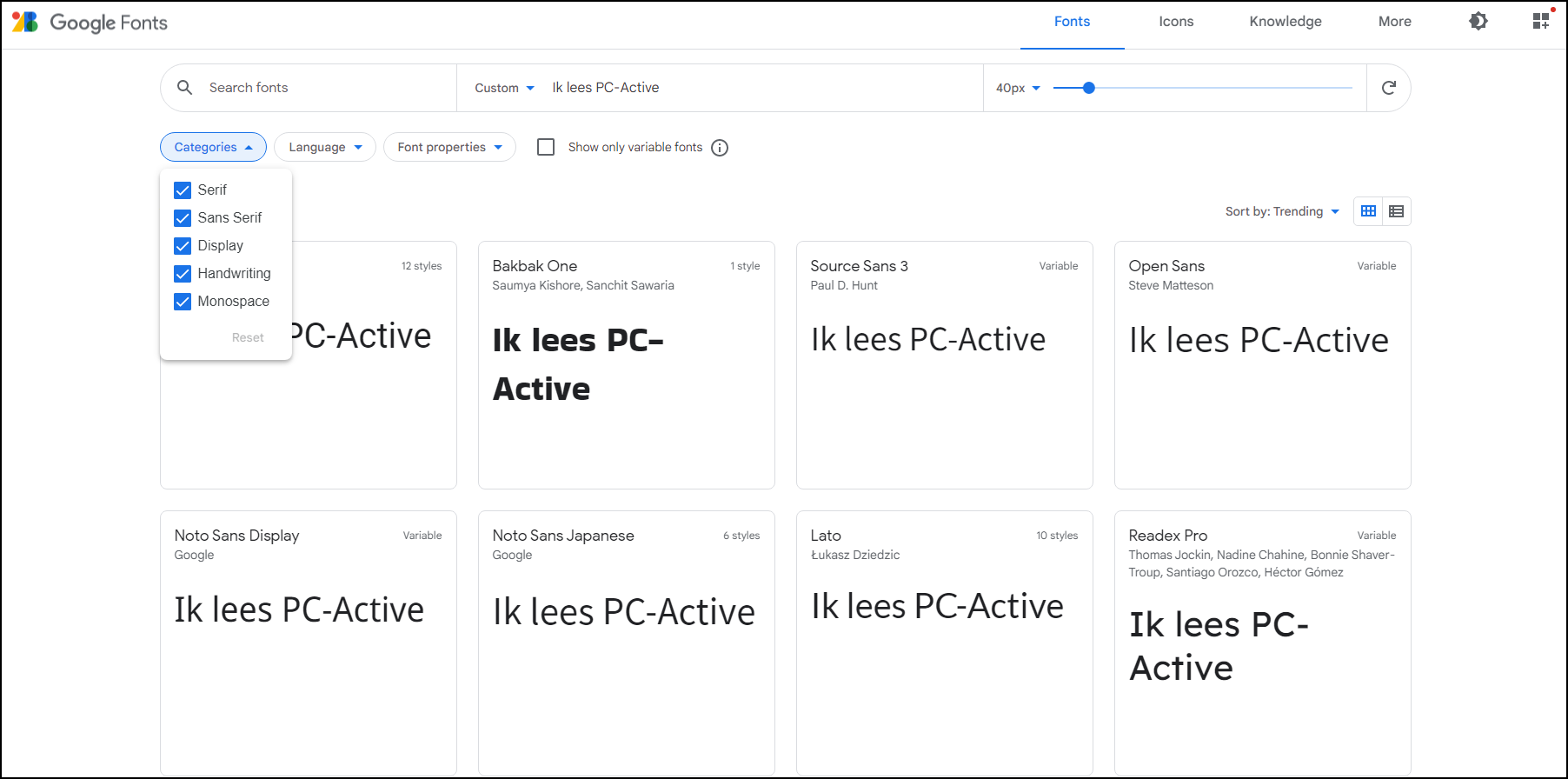Reset preview settings with the refresh icon
Viewport: 1568px width, 779px height.
pos(1388,87)
